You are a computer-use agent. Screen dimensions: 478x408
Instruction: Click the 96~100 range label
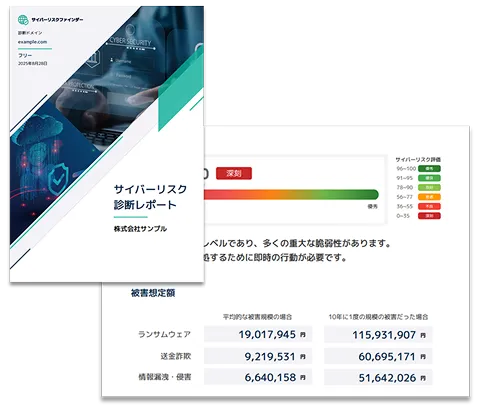coord(406,169)
